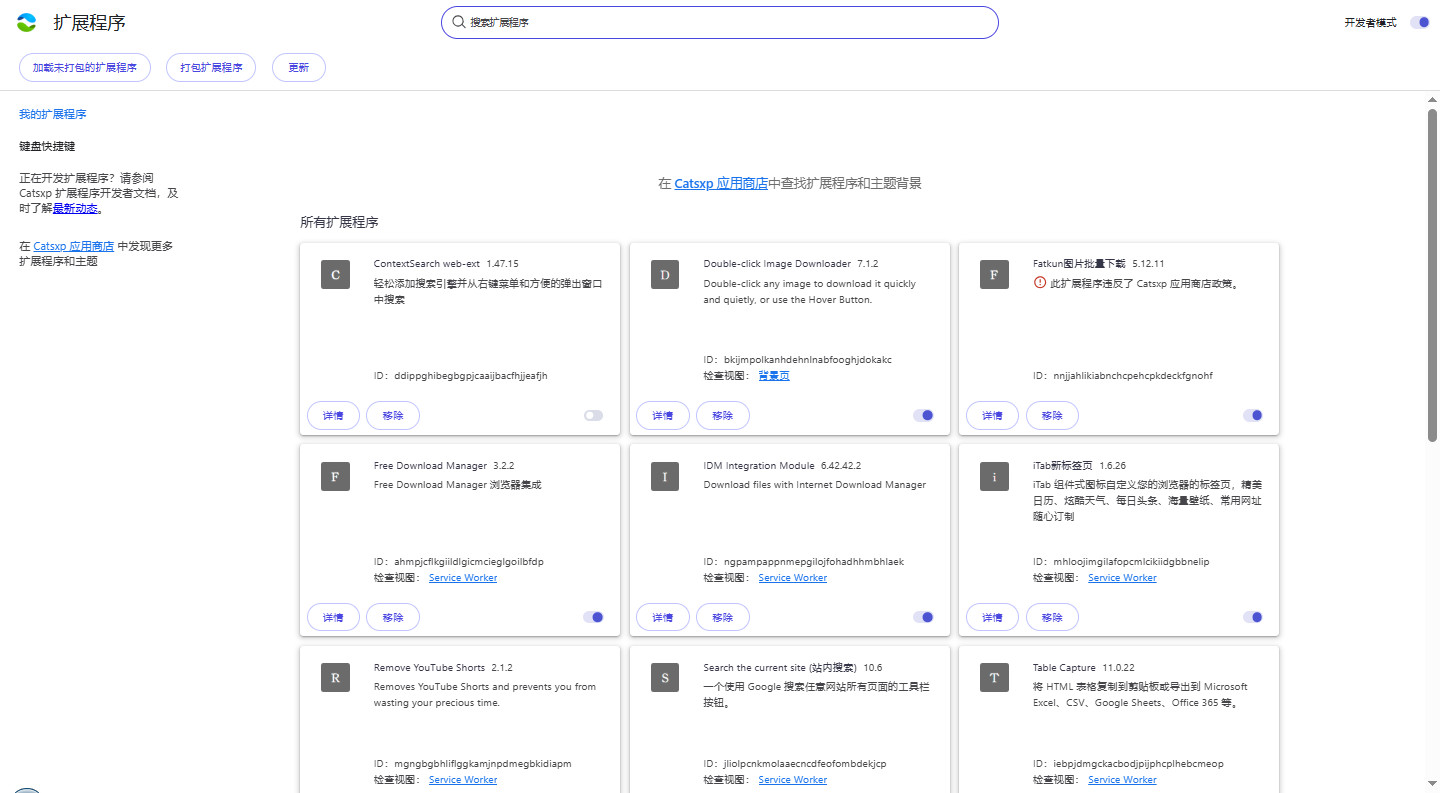Click the IDM Integration Module icon
Image resolution: width=1440 pixels, height=793 pixels.
click(665, 477)
